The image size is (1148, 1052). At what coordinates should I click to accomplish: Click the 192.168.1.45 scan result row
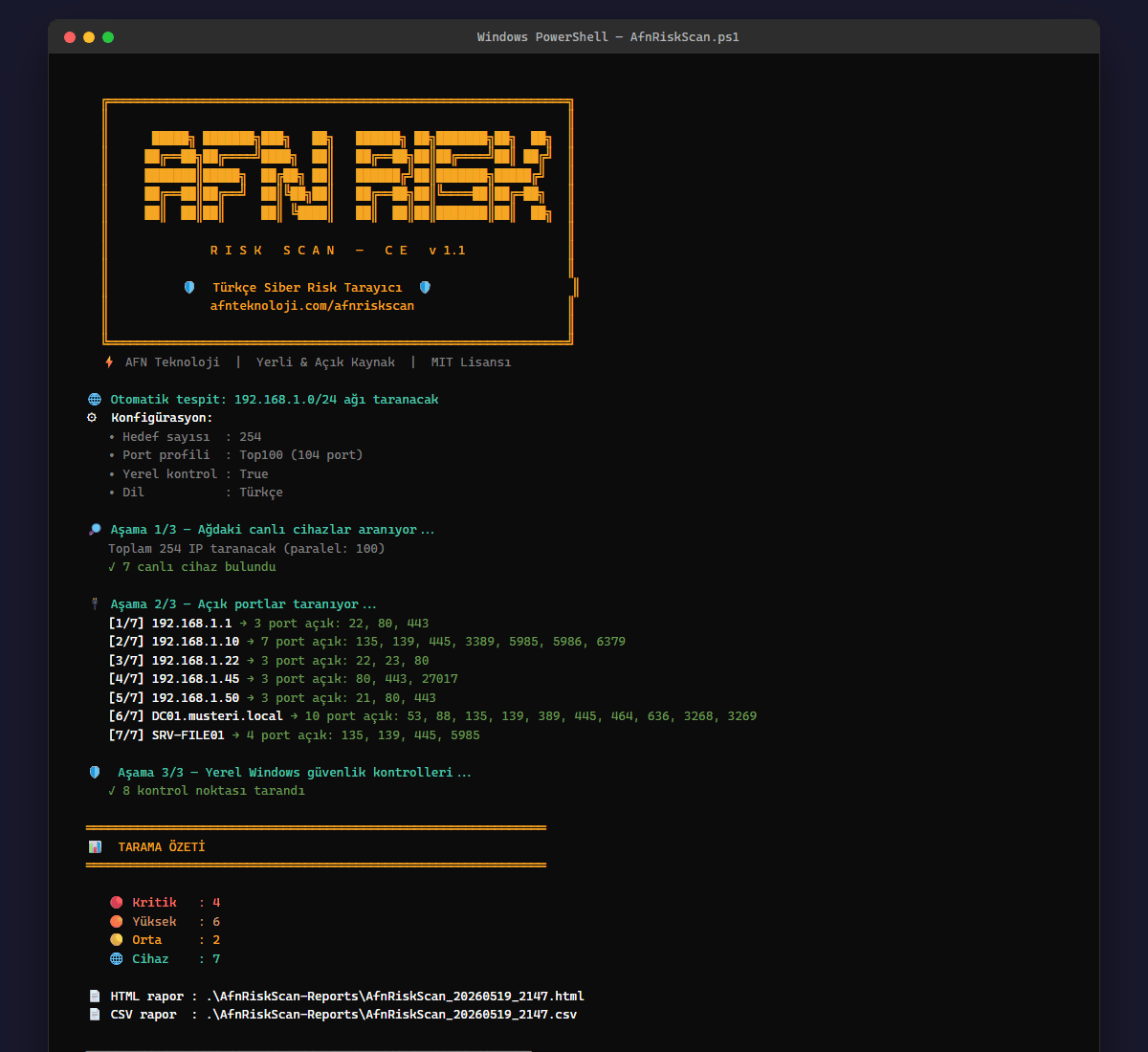click(283, 679)
